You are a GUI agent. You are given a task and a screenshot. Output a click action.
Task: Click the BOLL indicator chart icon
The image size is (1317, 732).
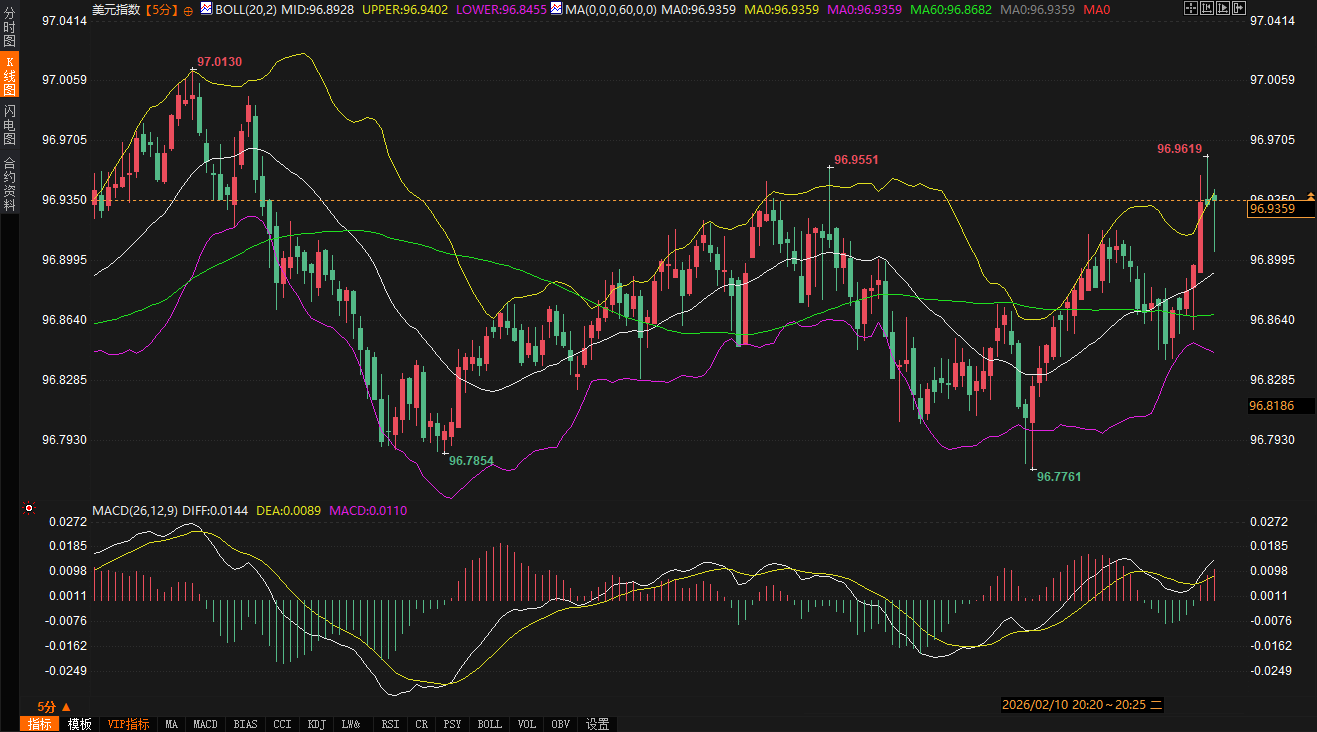pos(206,8)
